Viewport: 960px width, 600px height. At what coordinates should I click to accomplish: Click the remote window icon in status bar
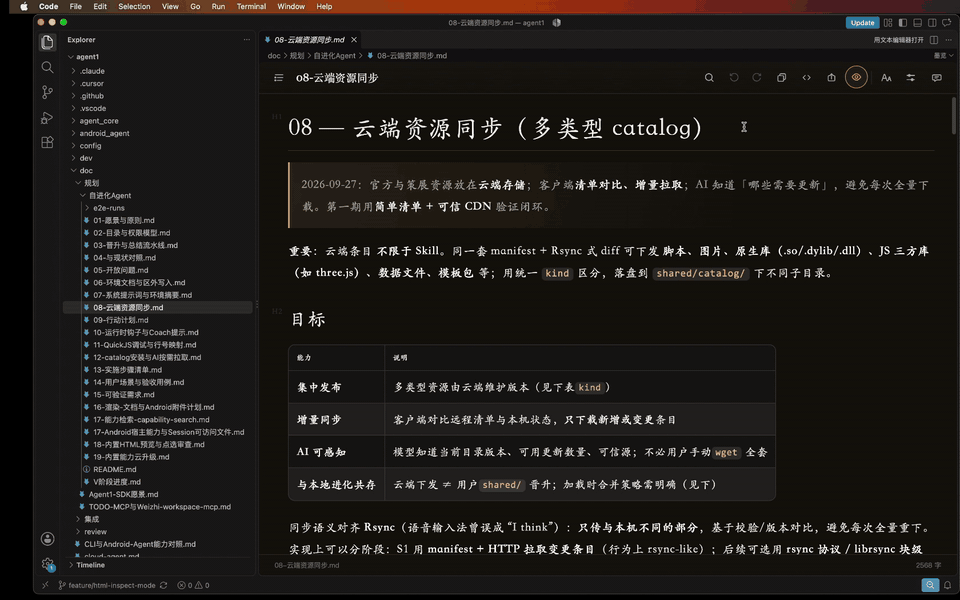coord(45,585)
